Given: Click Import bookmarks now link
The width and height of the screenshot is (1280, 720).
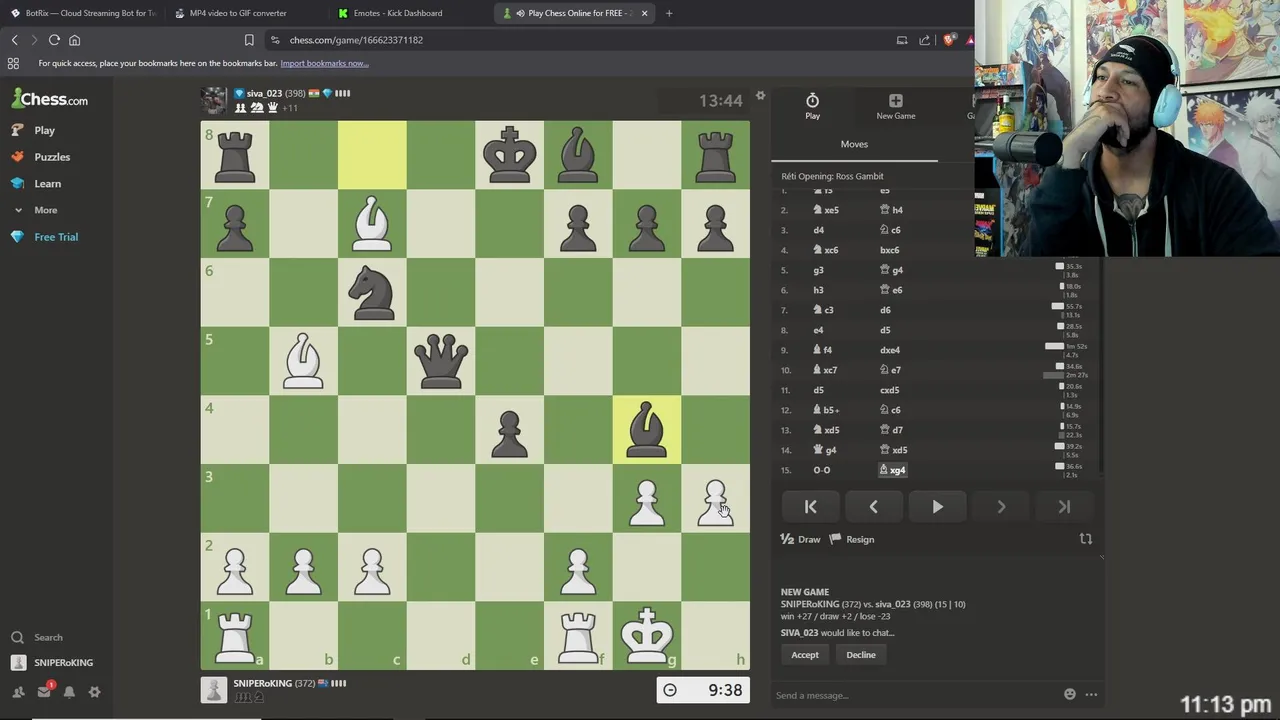Looking at the screenshot, I should coord(324,63).
